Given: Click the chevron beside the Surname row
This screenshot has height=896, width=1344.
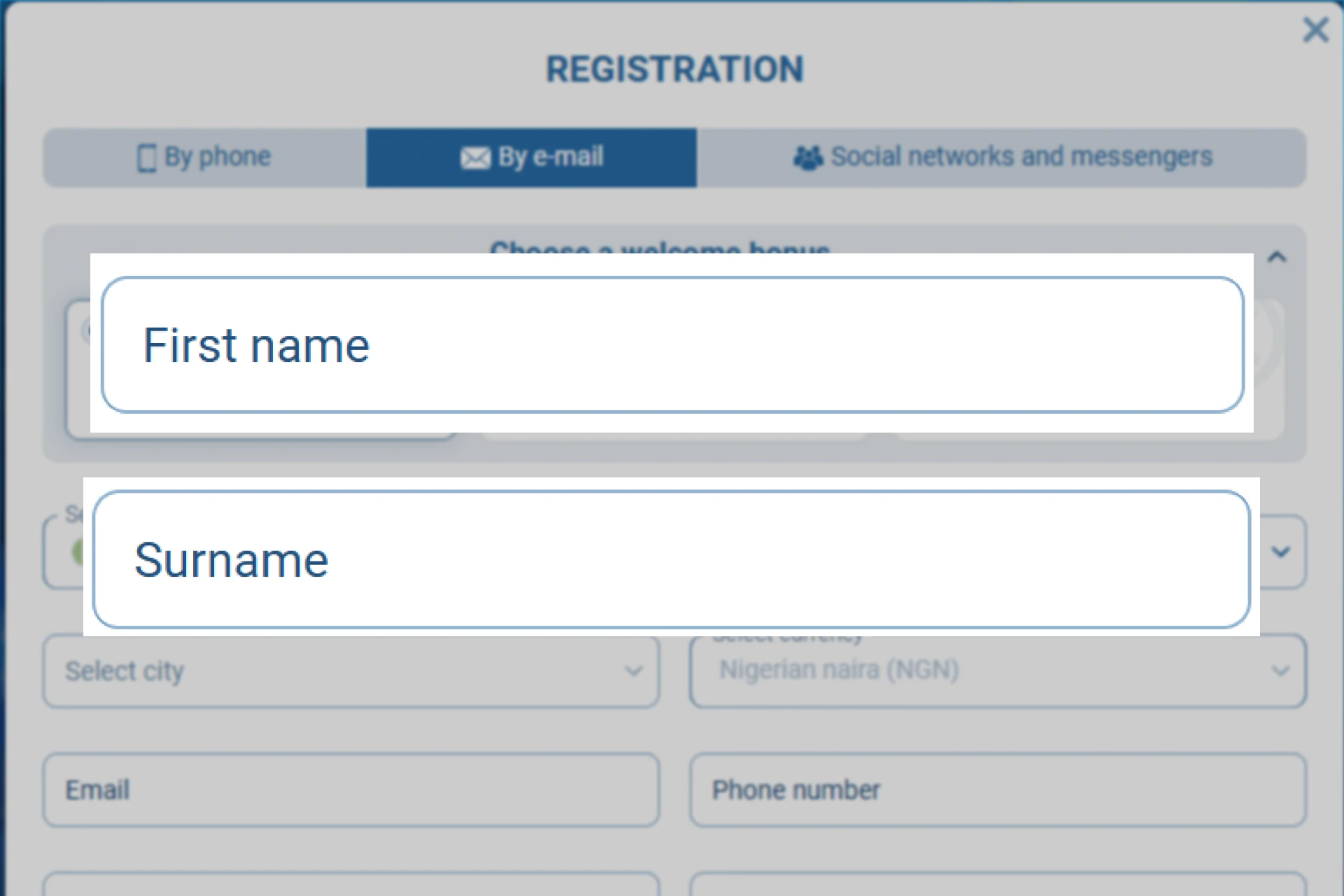Looking at the screenshot, I should click(1283, 552).
